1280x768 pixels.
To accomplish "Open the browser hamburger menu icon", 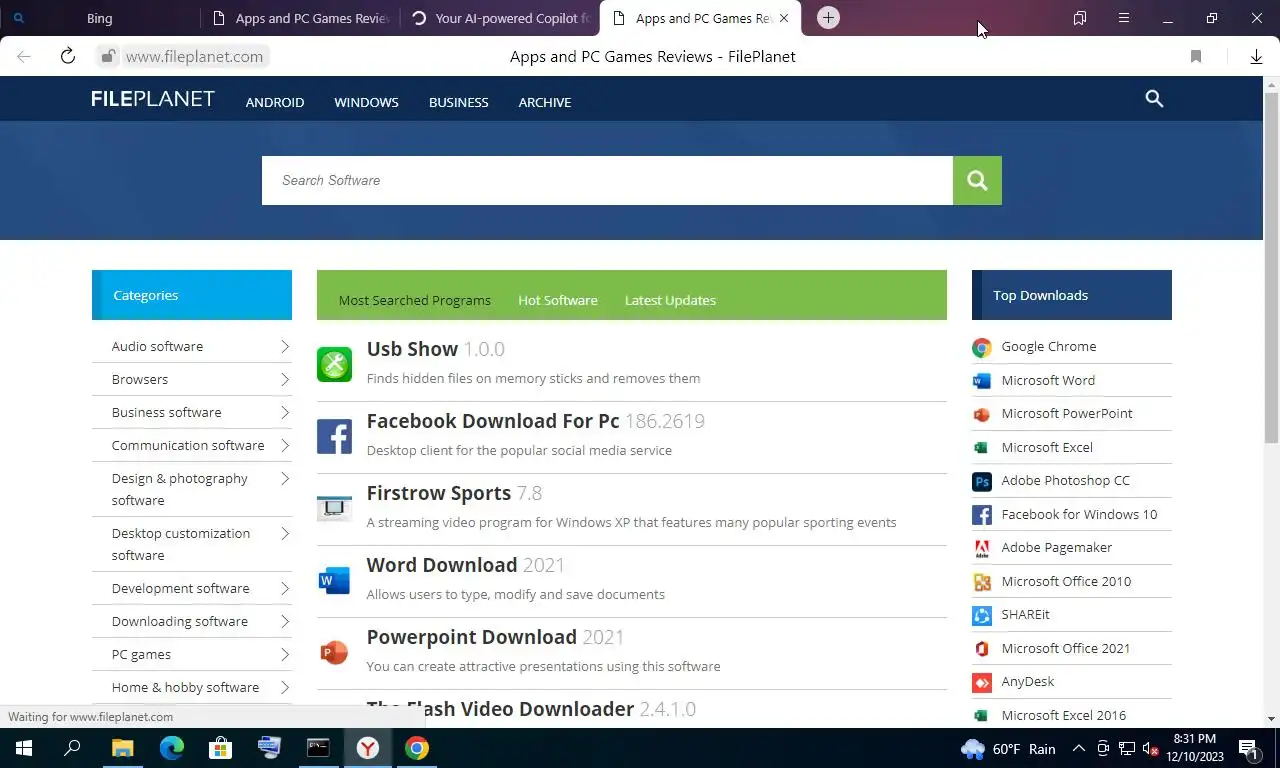I will coord(1124,18).
